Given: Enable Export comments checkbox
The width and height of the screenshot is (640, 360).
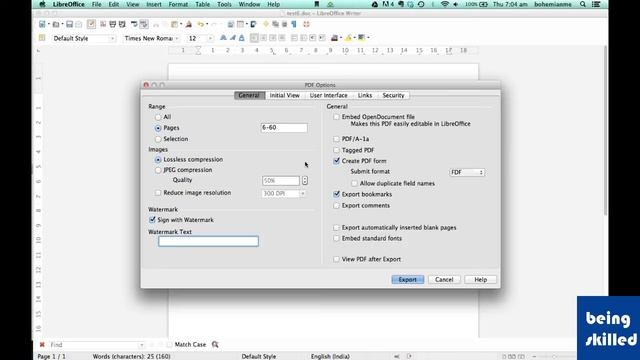Looking at the screenshot, I should click(336, 206).
